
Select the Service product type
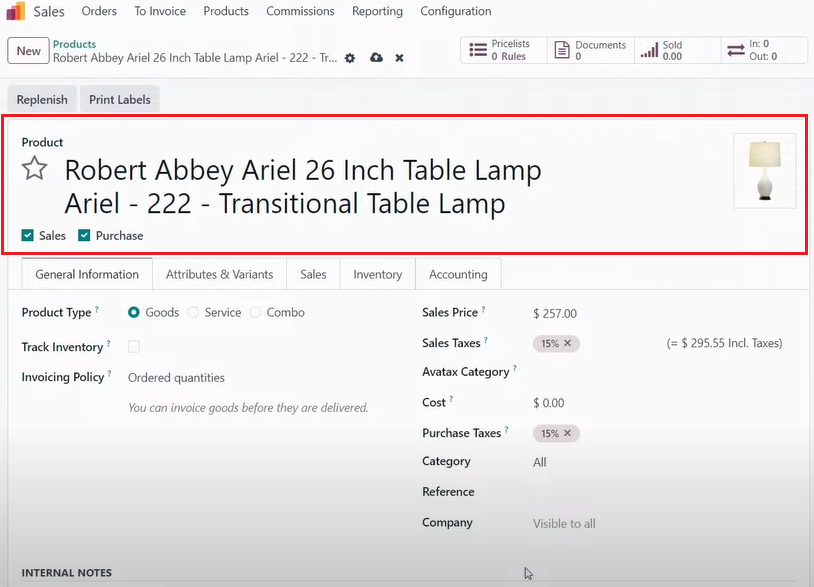point(193,312)
